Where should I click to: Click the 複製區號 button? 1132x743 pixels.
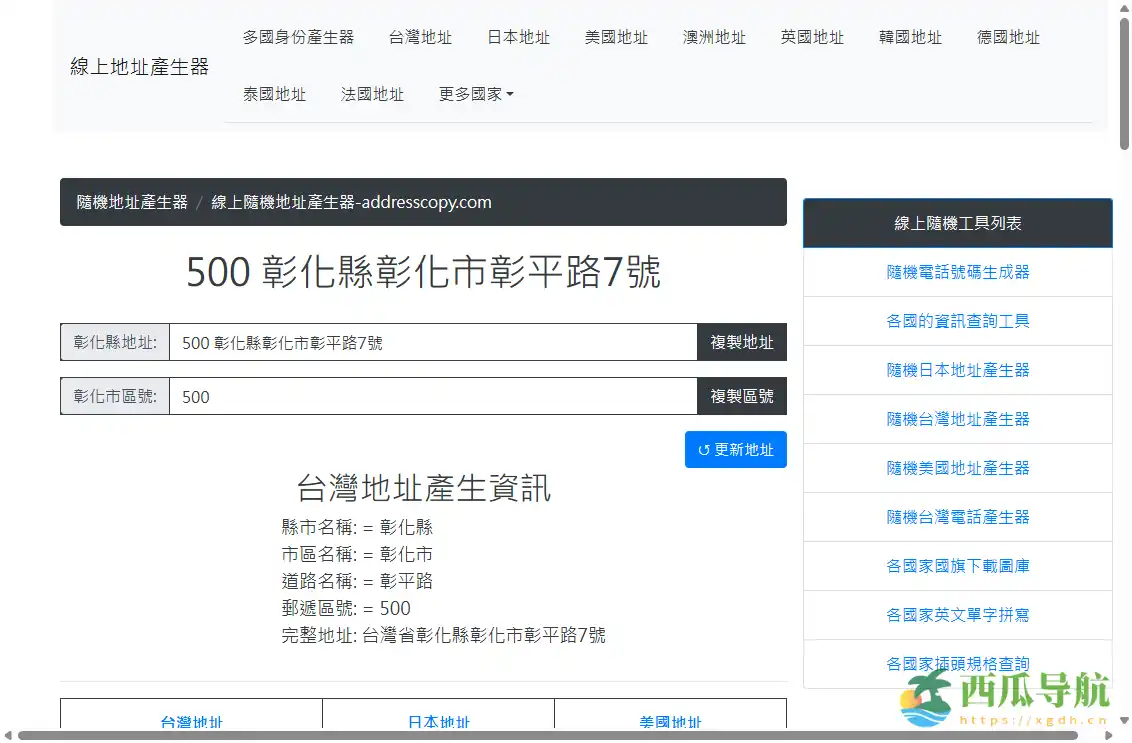[742, 396]
